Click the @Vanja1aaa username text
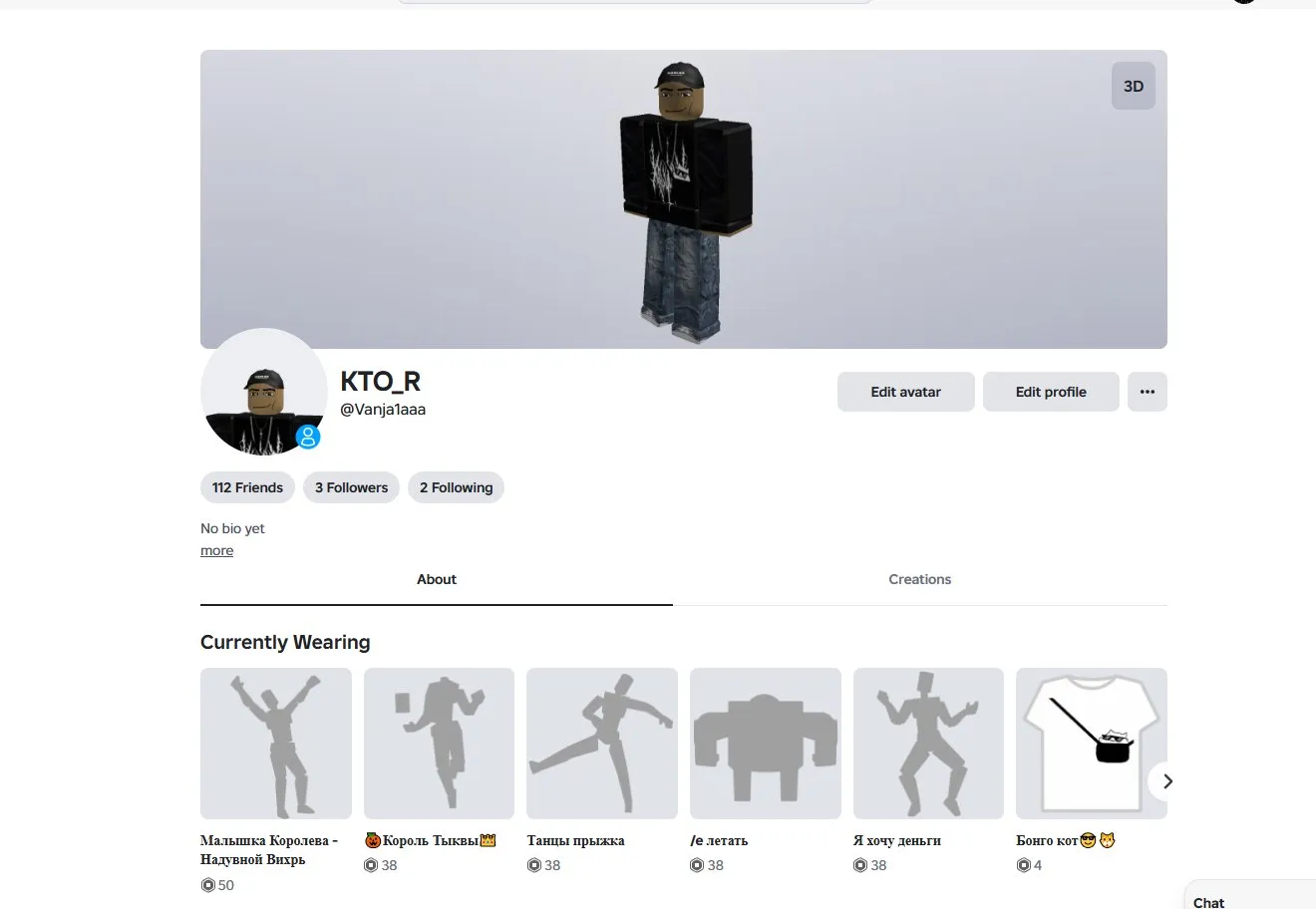The width and height of the screenshot is (1316, 909). coord(383,410)
